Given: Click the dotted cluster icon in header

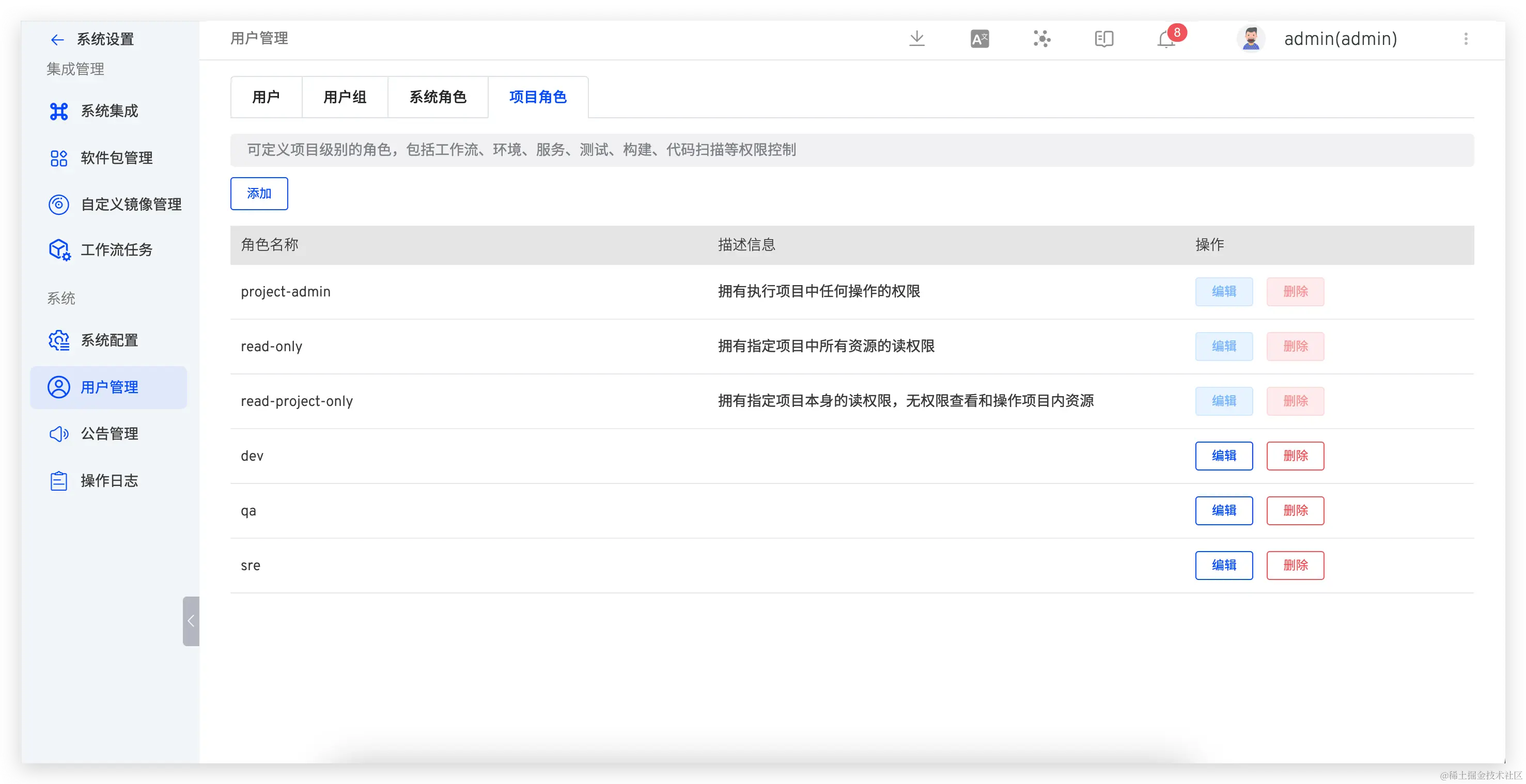Looking at the screenshot, I should (1041, 39).
